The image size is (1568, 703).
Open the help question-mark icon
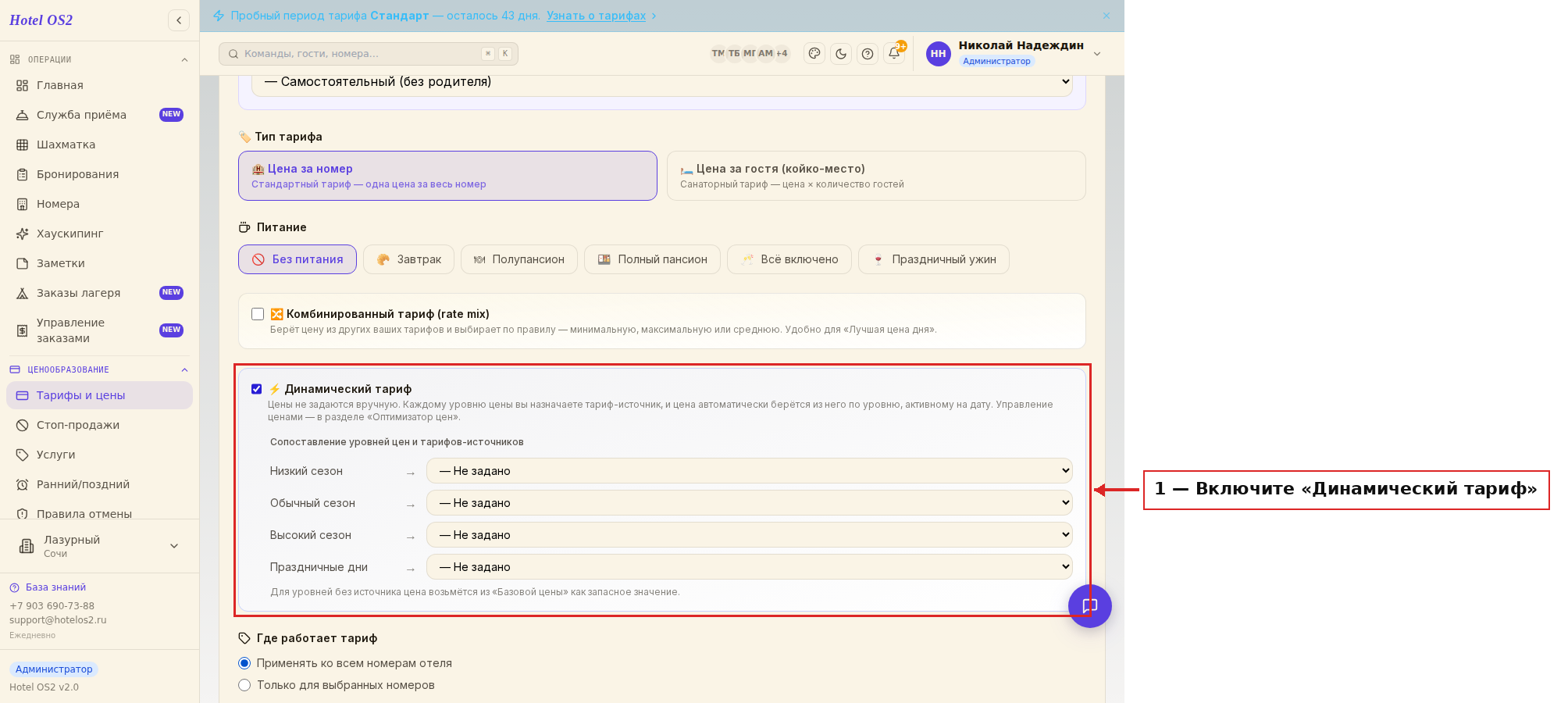coord(868,53)
